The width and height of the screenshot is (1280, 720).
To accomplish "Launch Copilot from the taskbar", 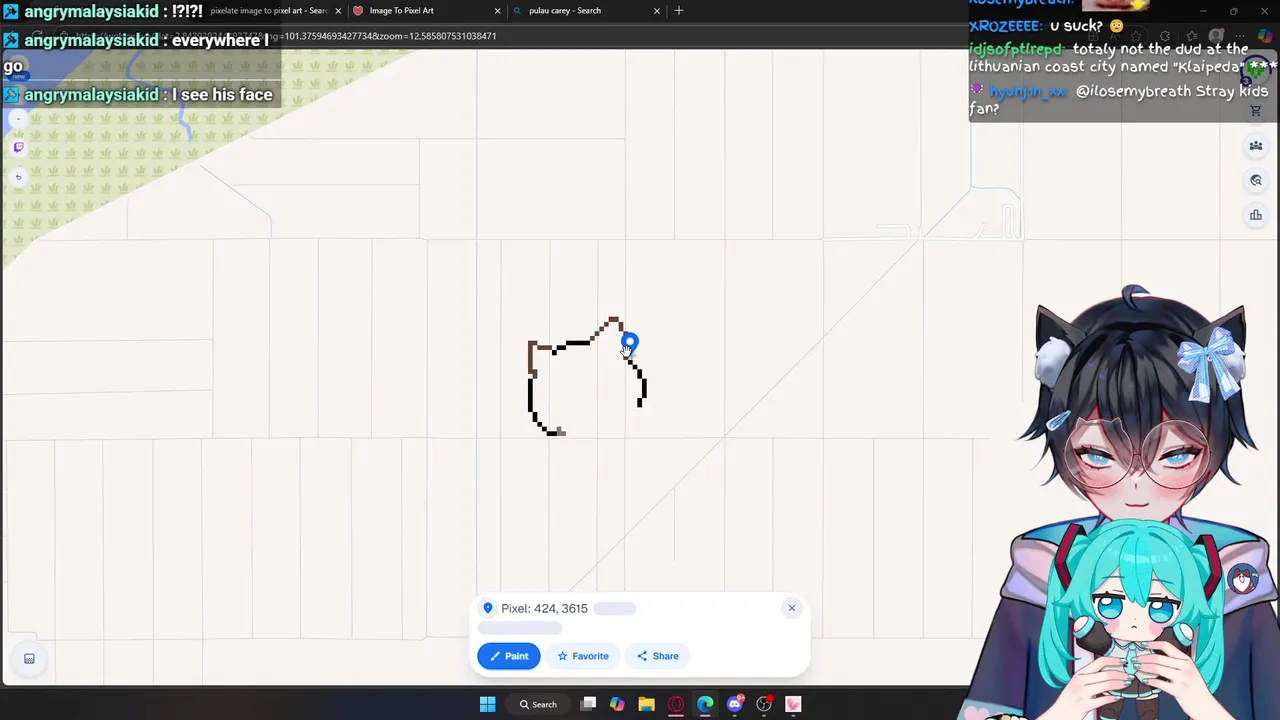I will [617, 704].
